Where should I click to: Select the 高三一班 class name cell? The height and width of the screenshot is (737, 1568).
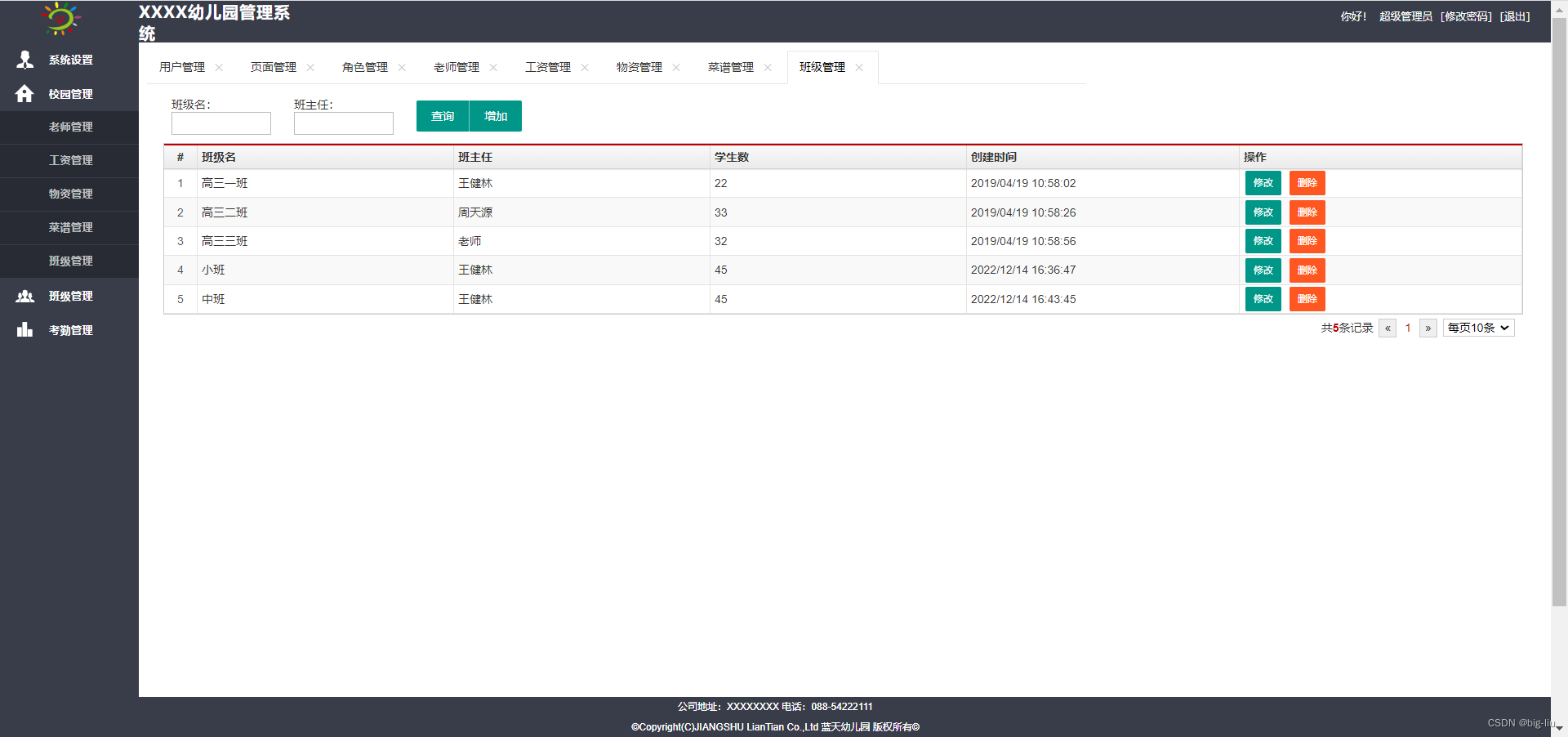325,183
